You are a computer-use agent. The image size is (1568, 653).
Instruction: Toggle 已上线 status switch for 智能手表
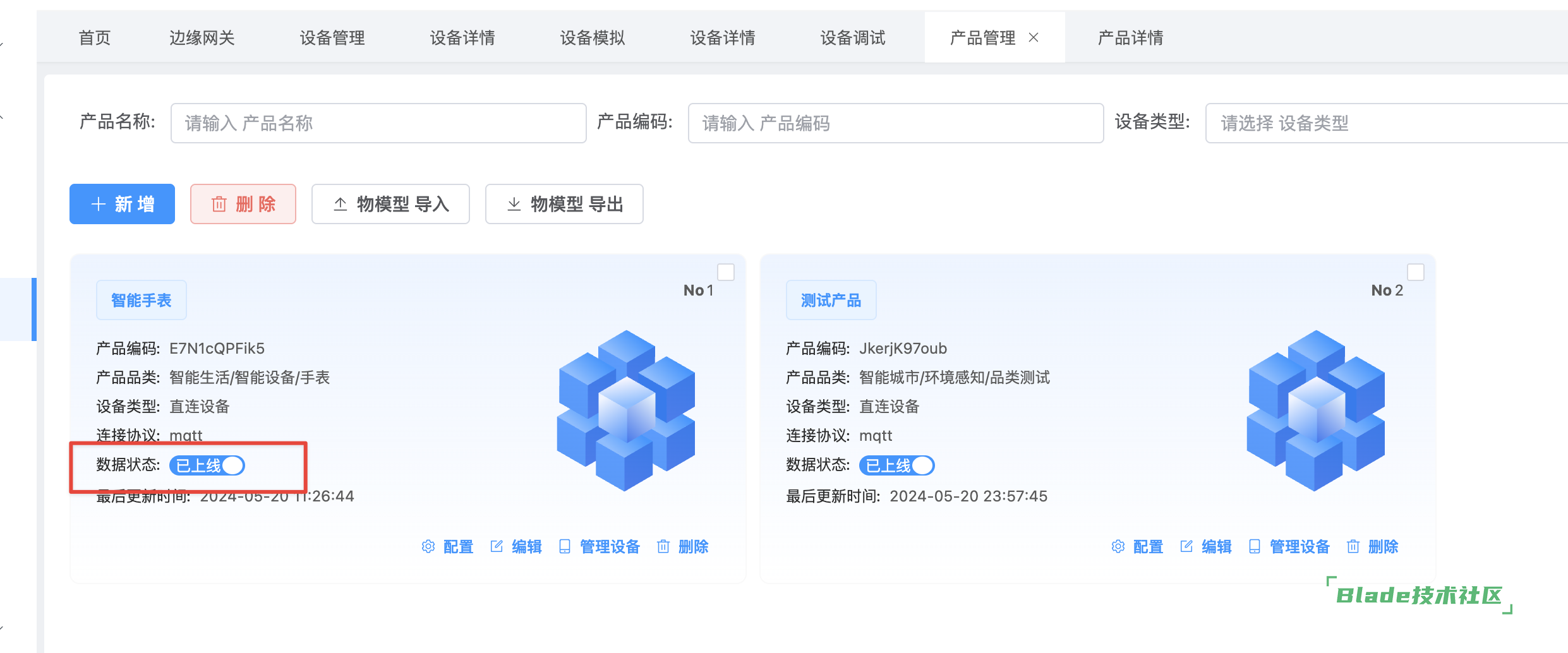tap(207, 465)
